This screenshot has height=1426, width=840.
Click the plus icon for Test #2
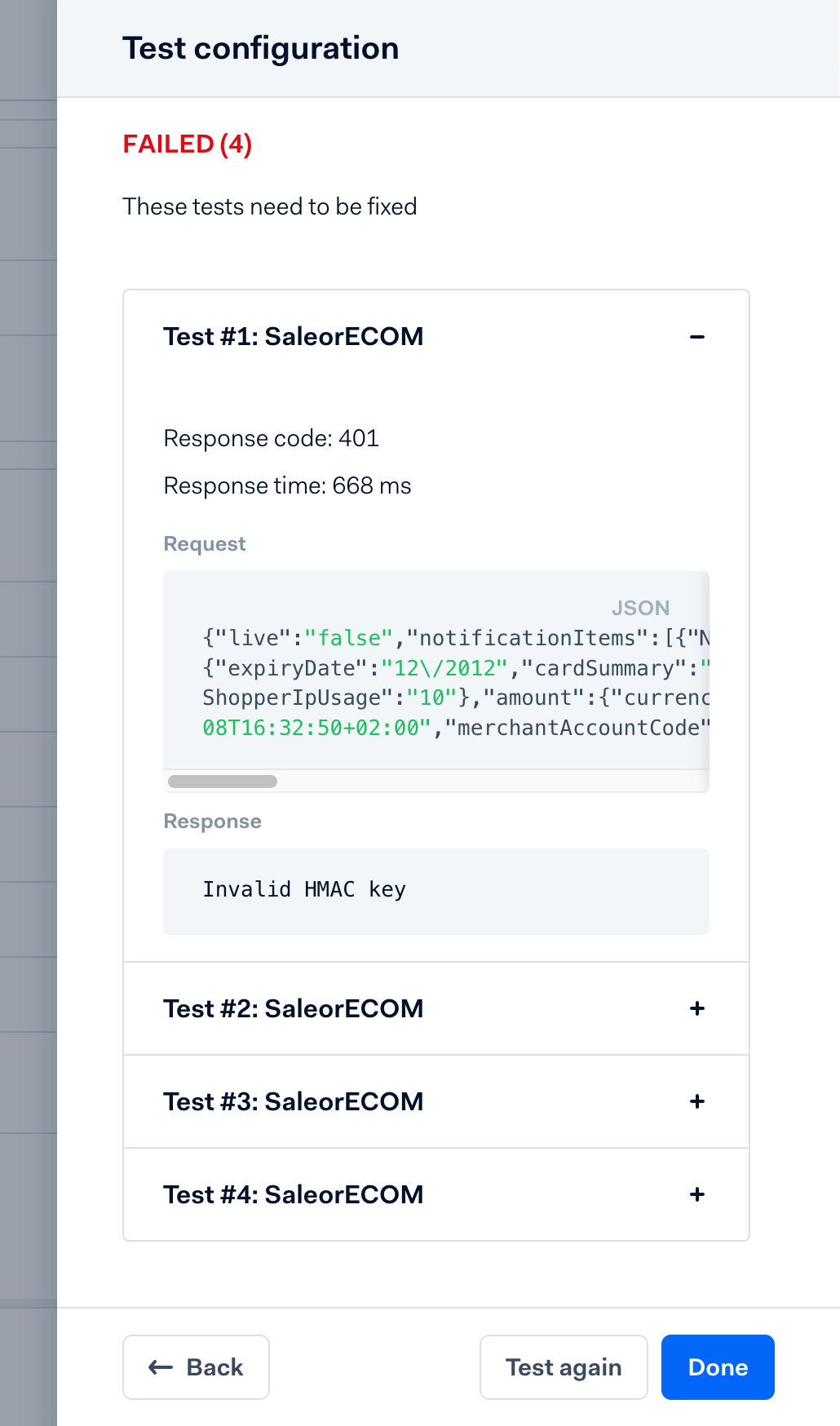pos(696,1009)
